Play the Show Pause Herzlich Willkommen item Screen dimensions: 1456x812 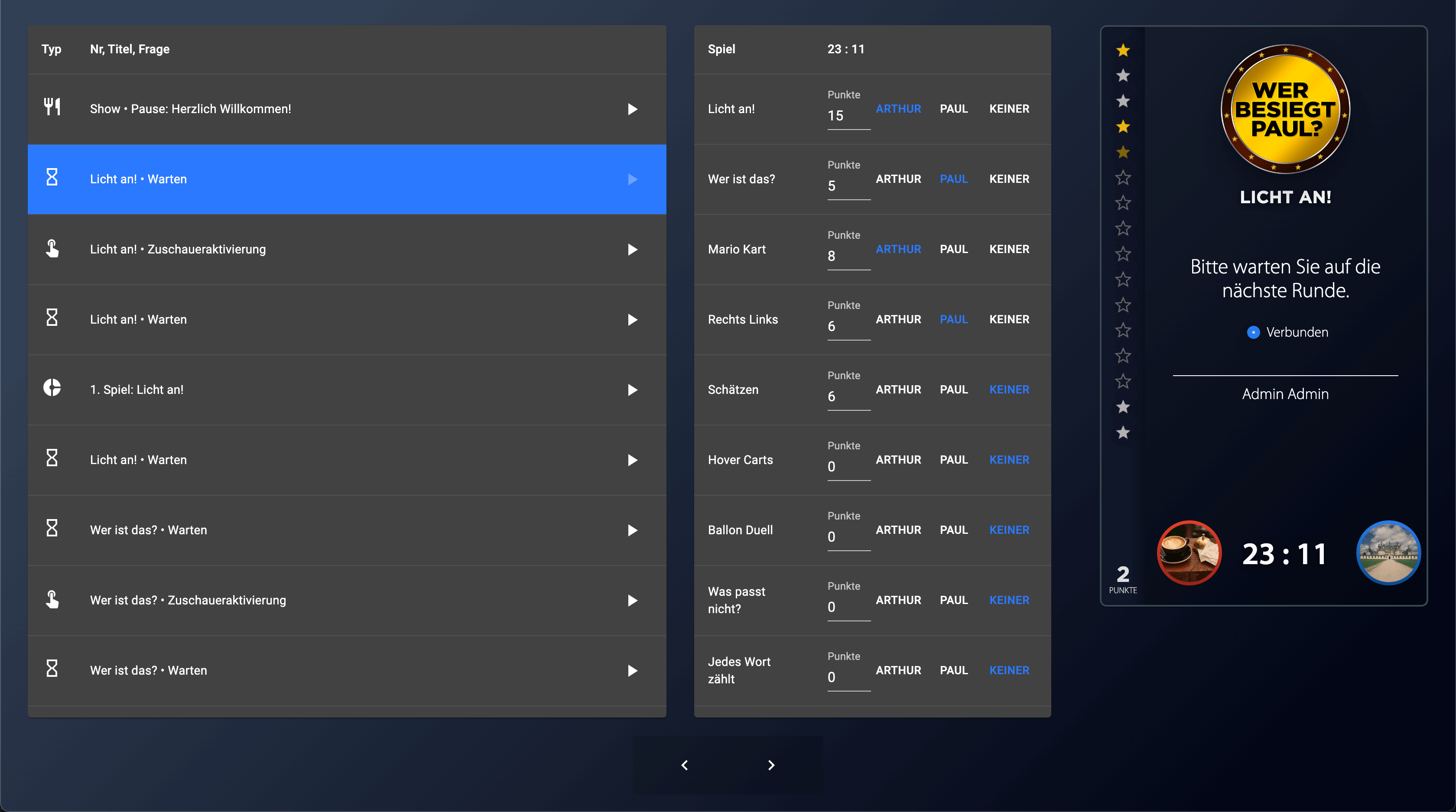(632, 109)
